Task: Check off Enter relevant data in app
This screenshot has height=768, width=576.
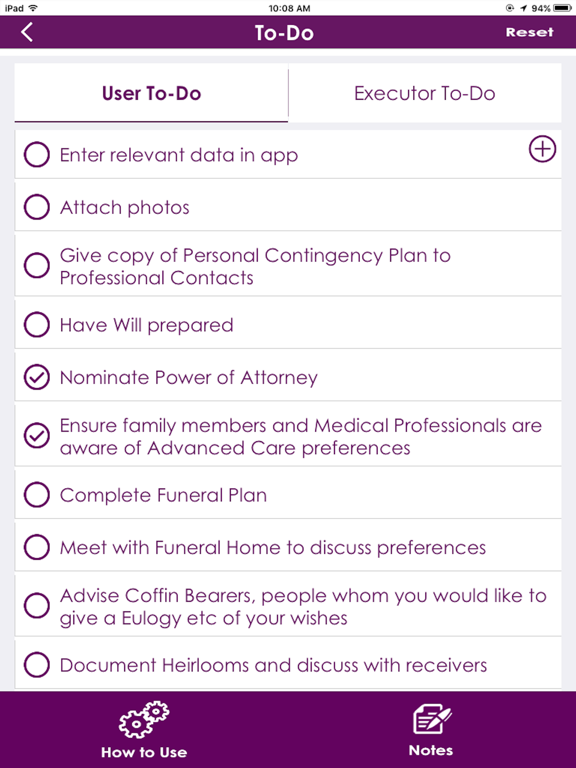Action: (x=37, y=155)
